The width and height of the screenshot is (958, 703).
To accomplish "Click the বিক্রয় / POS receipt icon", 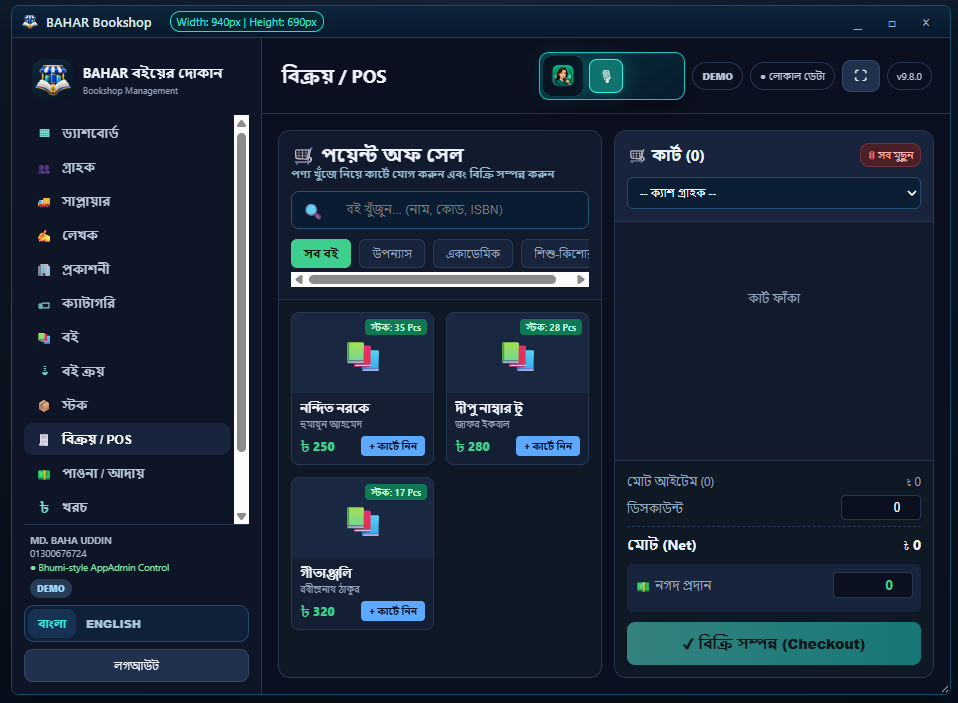I will click(44, 440).
